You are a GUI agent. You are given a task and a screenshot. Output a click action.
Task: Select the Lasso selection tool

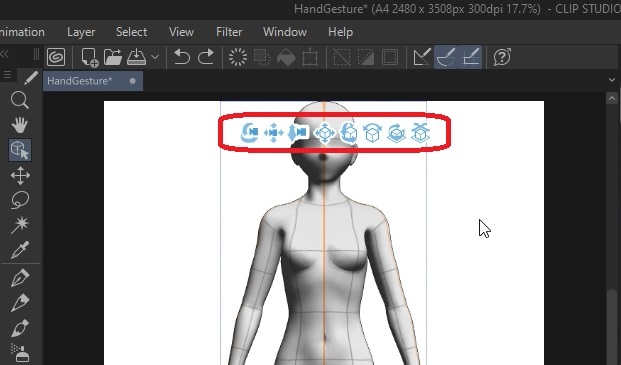19,200
